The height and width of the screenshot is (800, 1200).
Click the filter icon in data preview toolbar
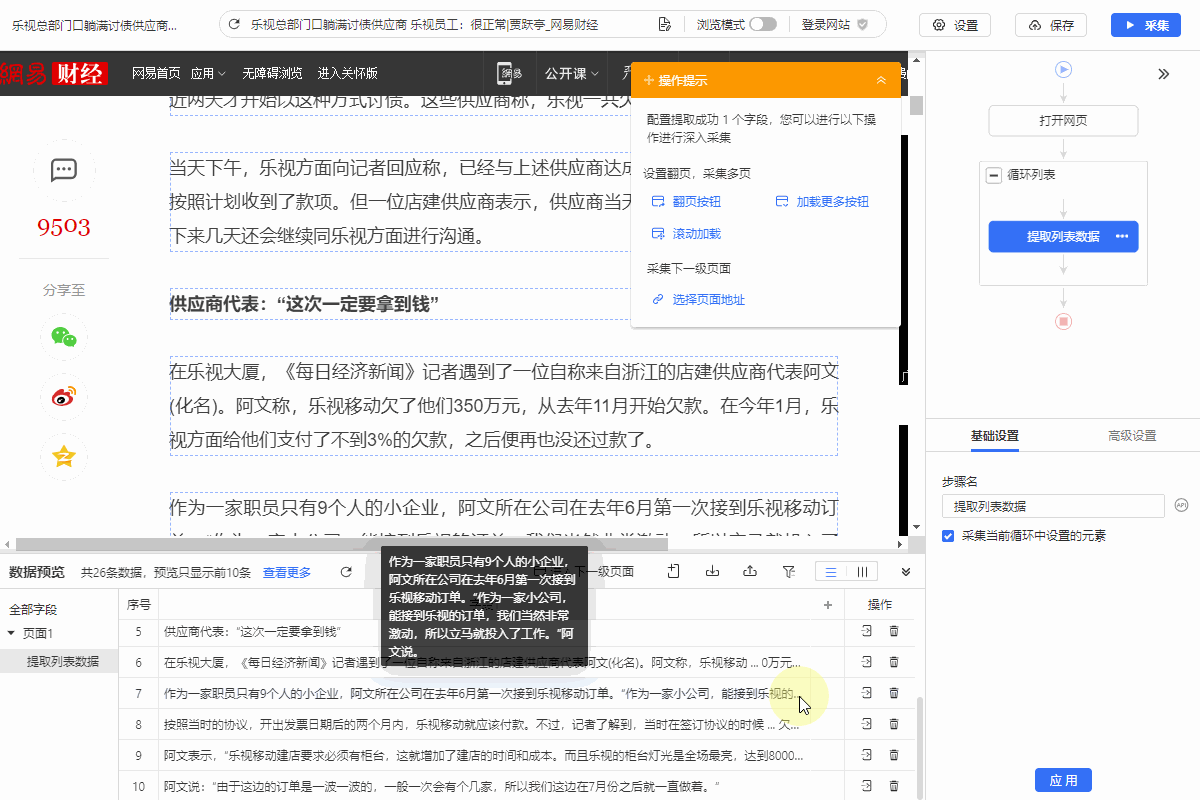coord(788,572)
